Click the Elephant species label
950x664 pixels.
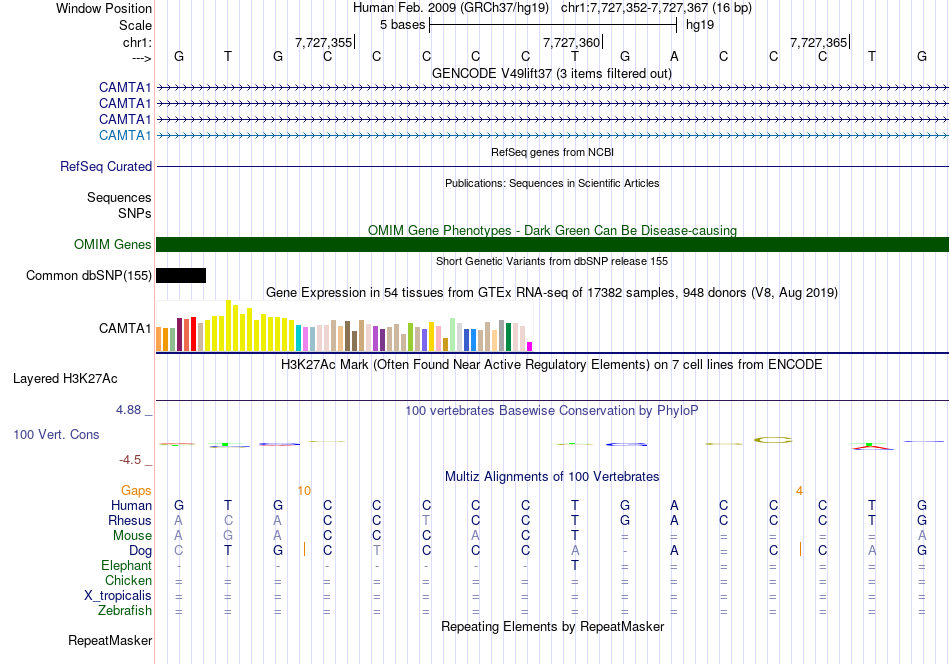127,565
